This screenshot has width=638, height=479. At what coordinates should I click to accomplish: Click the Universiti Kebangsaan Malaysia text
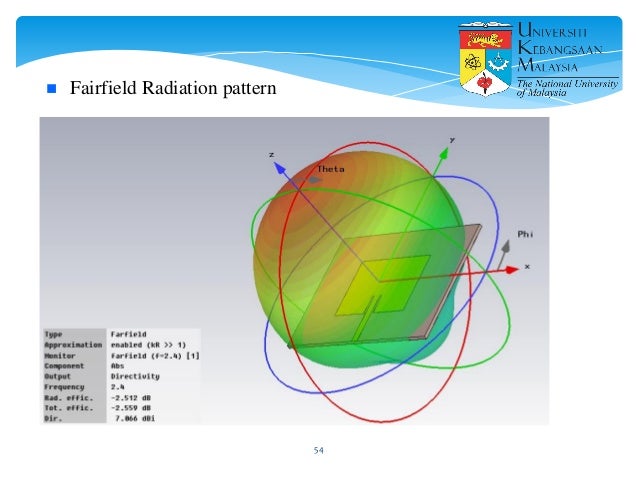coord(560,48)
